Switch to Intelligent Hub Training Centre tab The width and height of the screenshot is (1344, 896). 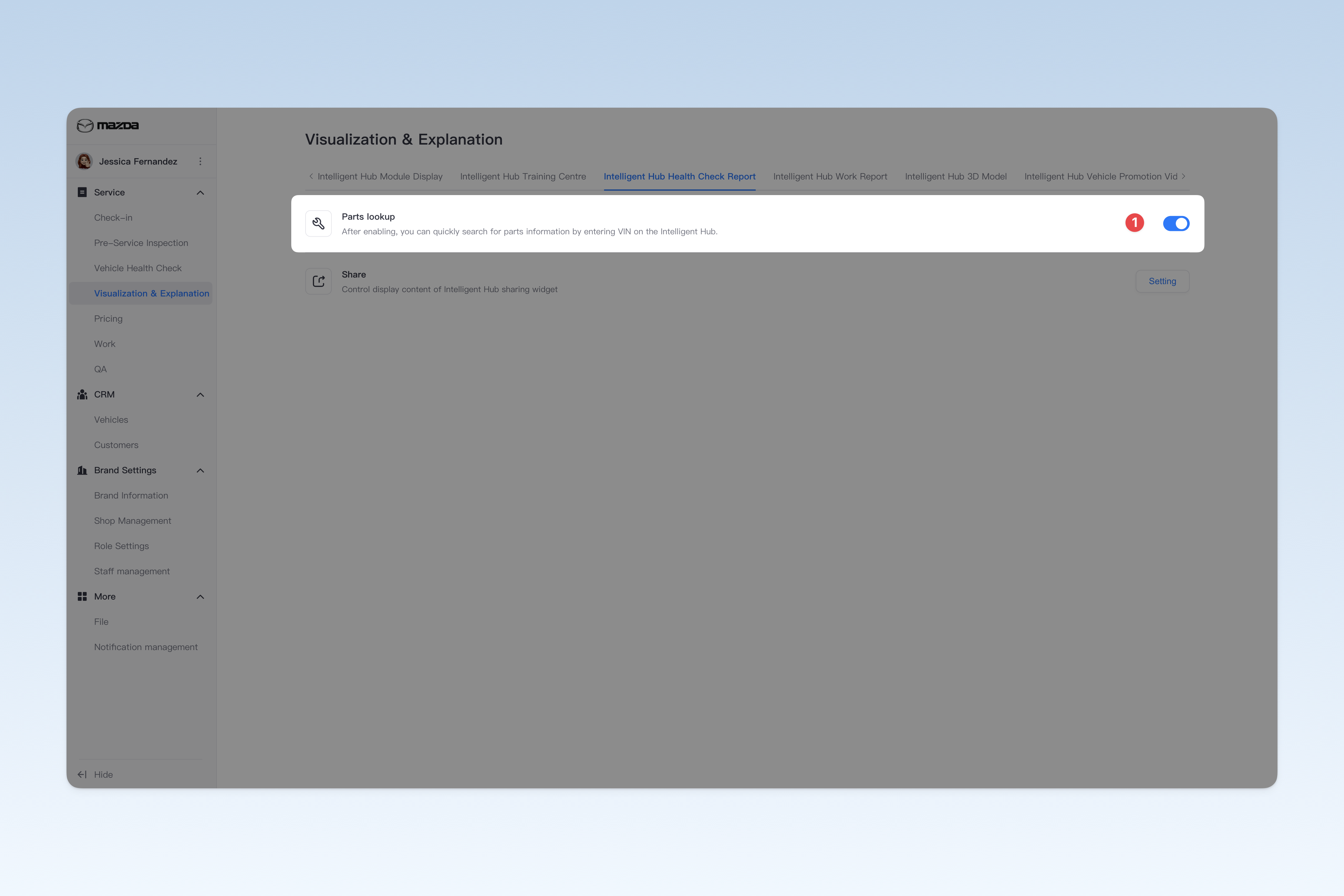(523, 176)
